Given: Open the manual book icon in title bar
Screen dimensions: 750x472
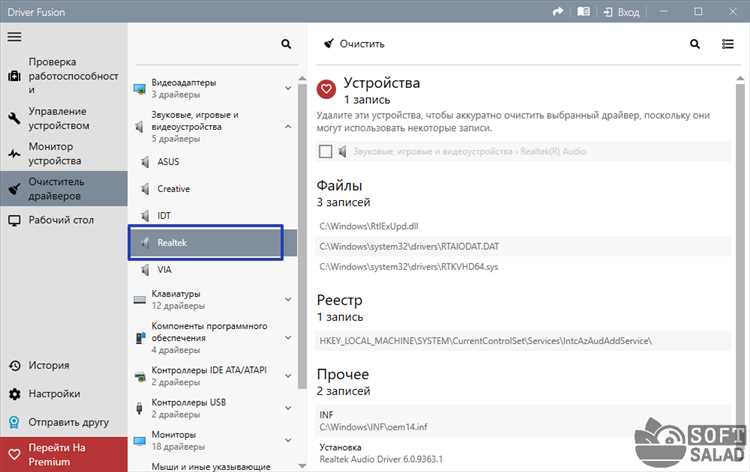Looking at the screenshot, I should point(583,11).
